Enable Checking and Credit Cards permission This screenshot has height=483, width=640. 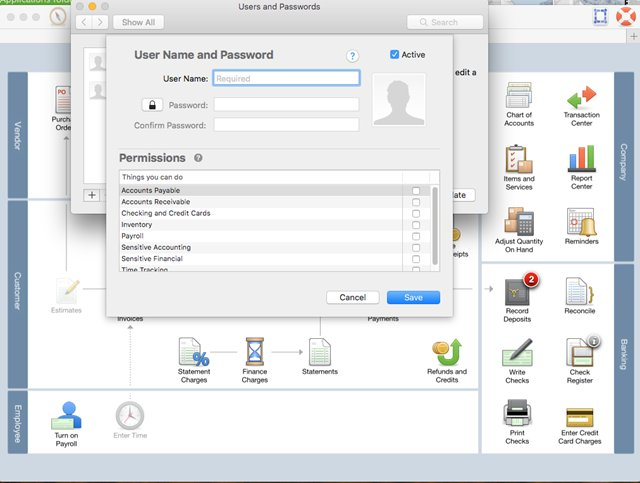[x=416, y=214]
